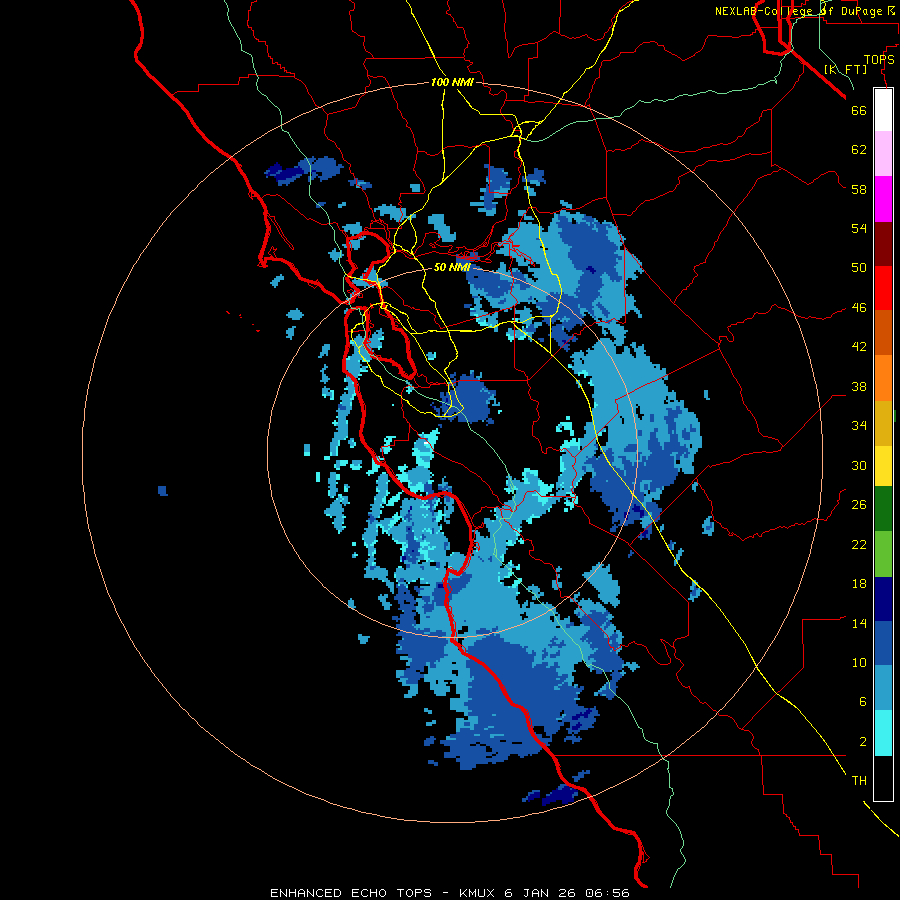
Task: Click the magenta legend swatch
Action: [883, 199]
